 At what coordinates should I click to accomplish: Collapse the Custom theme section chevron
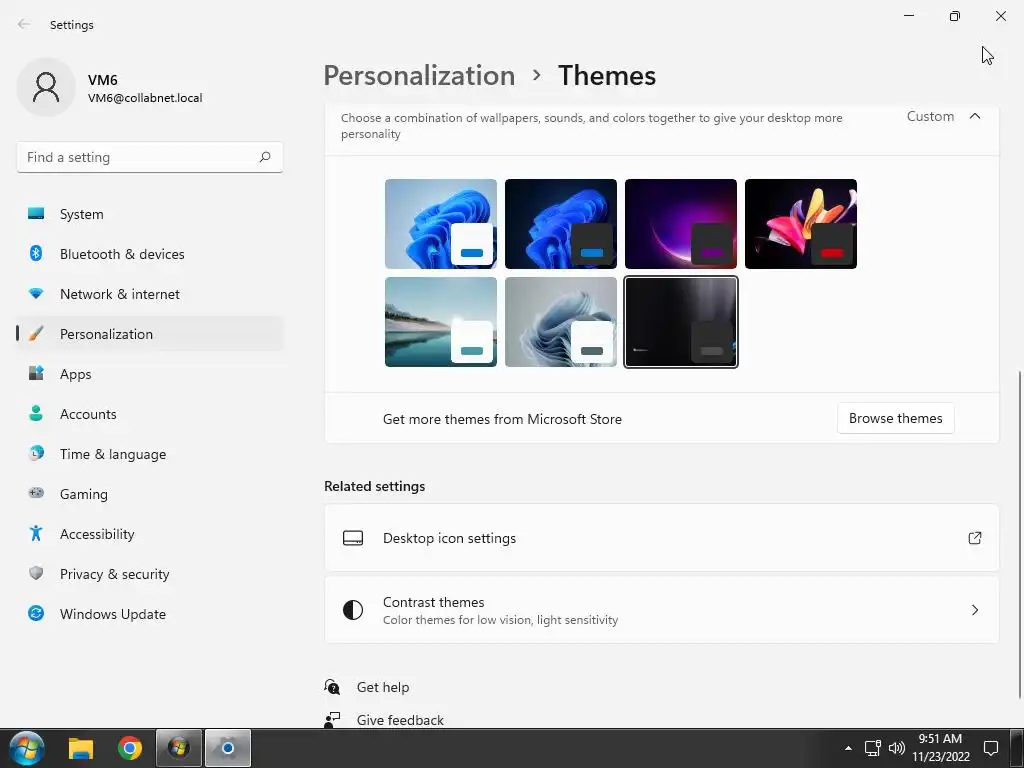tap(974, 116)
